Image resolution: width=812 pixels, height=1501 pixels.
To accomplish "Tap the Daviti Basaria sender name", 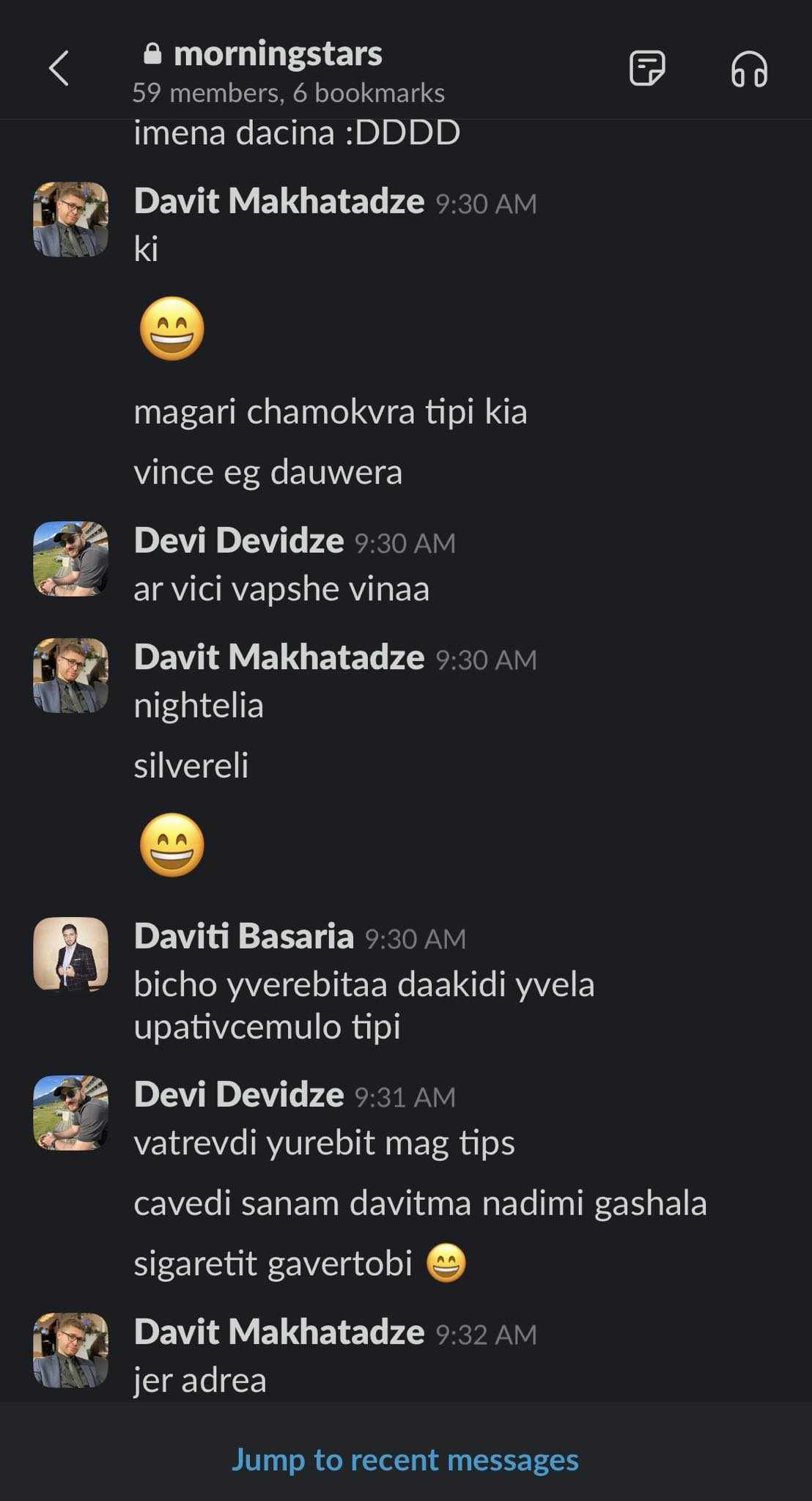I will [x=244, y=936].
